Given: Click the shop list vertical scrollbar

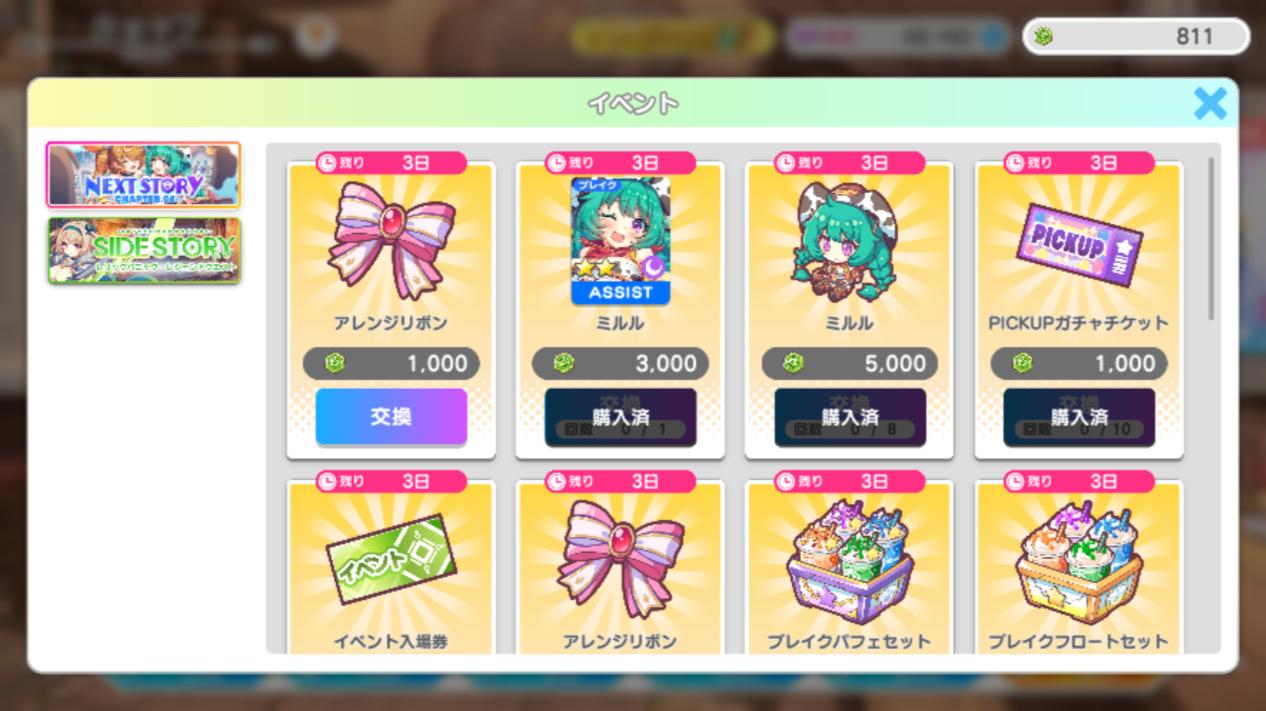Looking at the screenshot, I should (1213, 238).
